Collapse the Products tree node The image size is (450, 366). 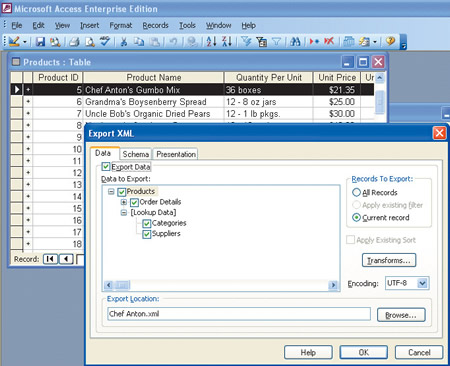(111, 192)
